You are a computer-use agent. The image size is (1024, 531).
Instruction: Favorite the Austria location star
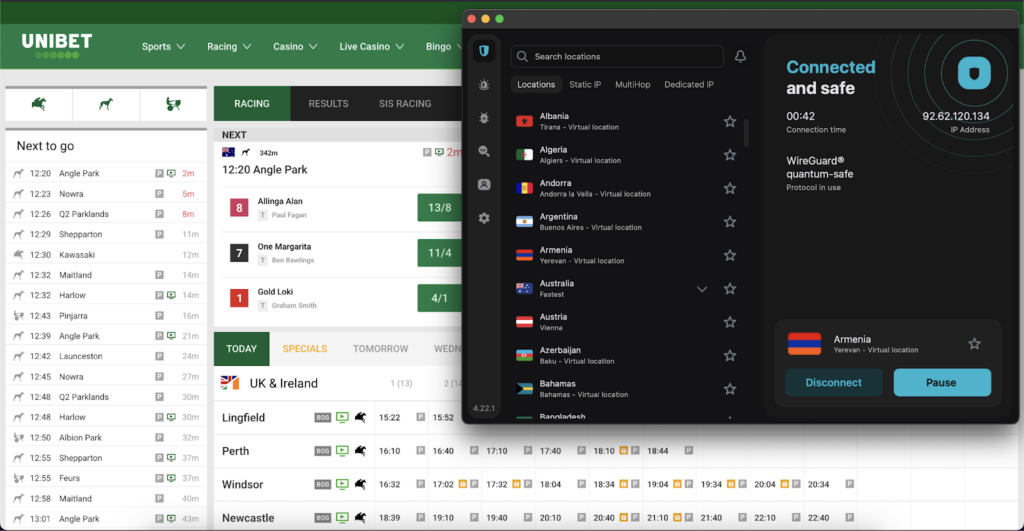pyautogui.click(x=729, y=322)
